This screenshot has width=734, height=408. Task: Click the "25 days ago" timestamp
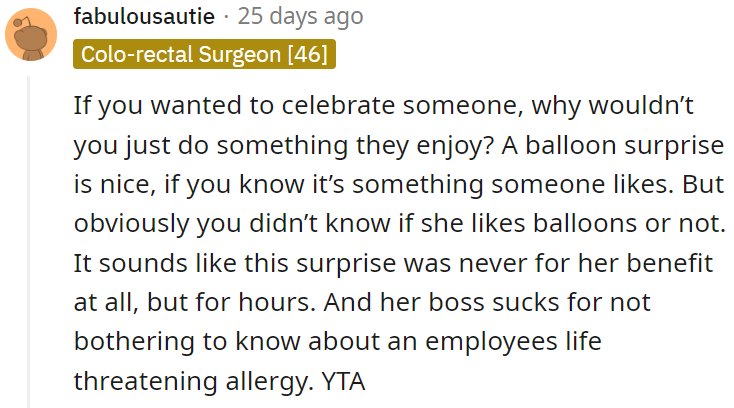[x=300, y=17]
